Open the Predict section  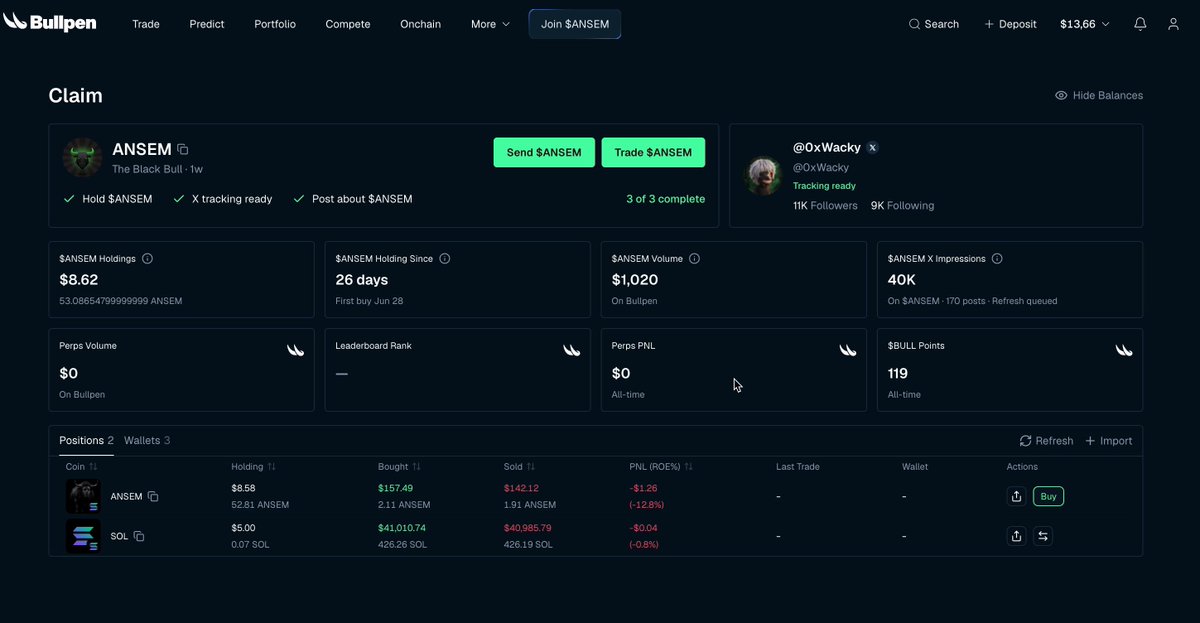pyautogui.click(x=207, y=24)
